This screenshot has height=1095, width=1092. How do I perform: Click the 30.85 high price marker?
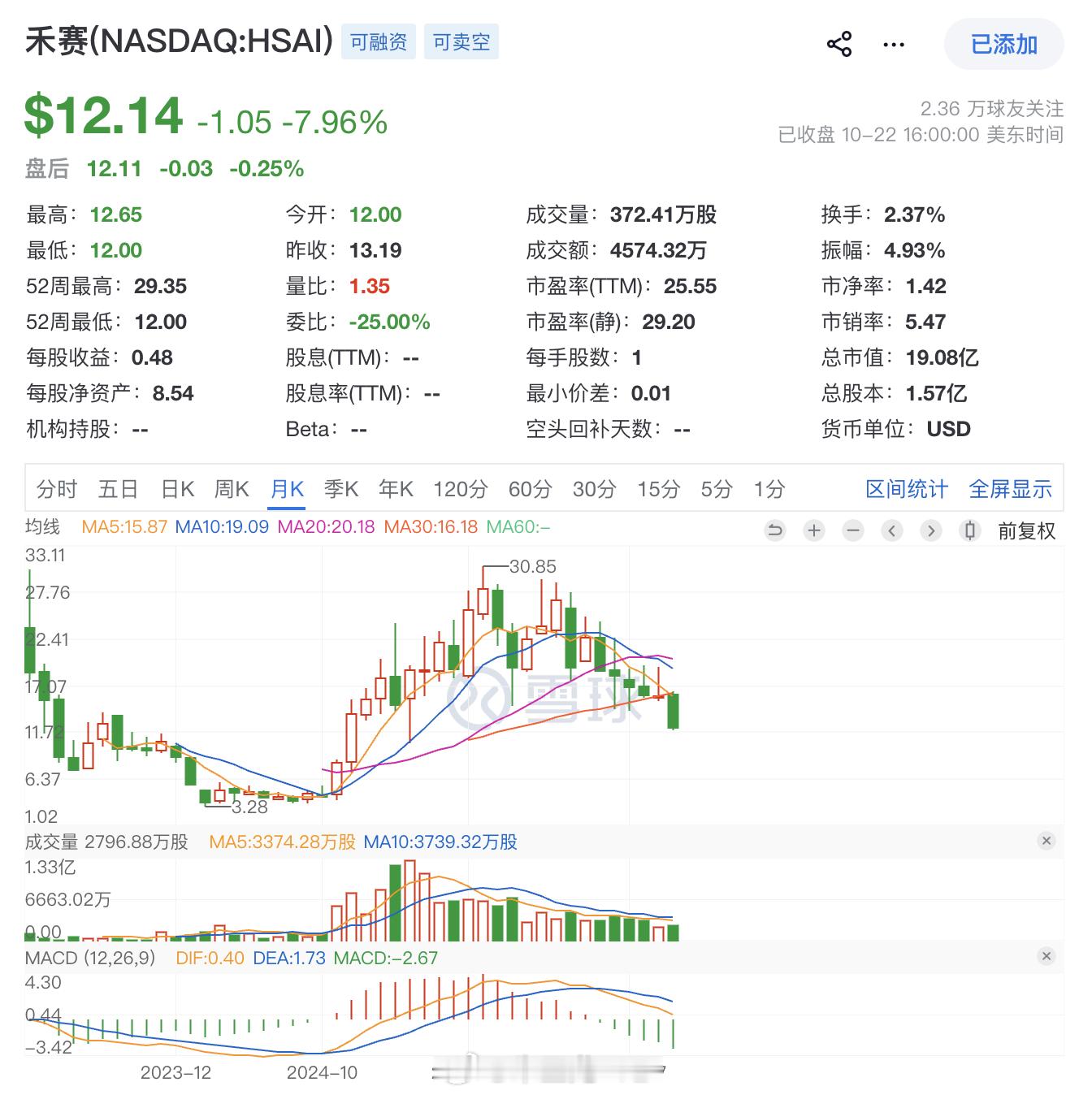click(532, 566)
